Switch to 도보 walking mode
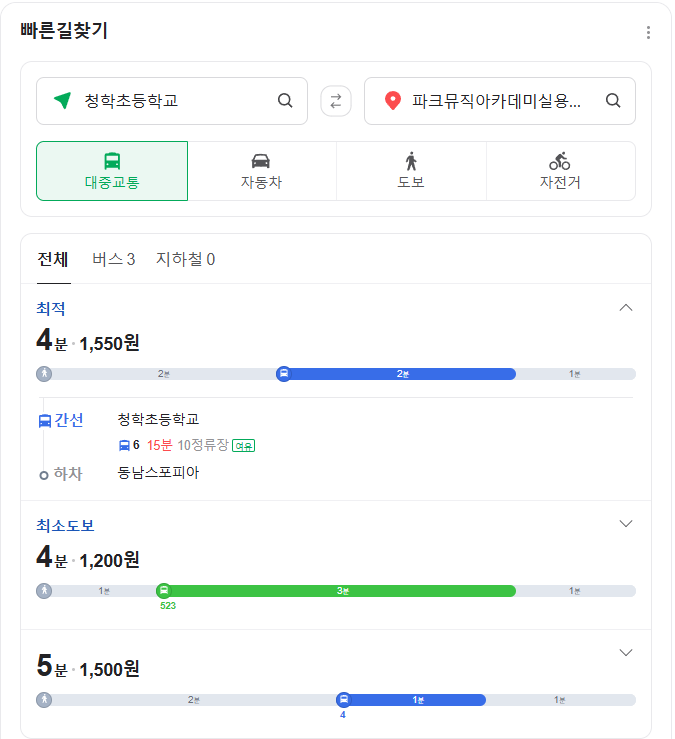 tap(411, 171)
